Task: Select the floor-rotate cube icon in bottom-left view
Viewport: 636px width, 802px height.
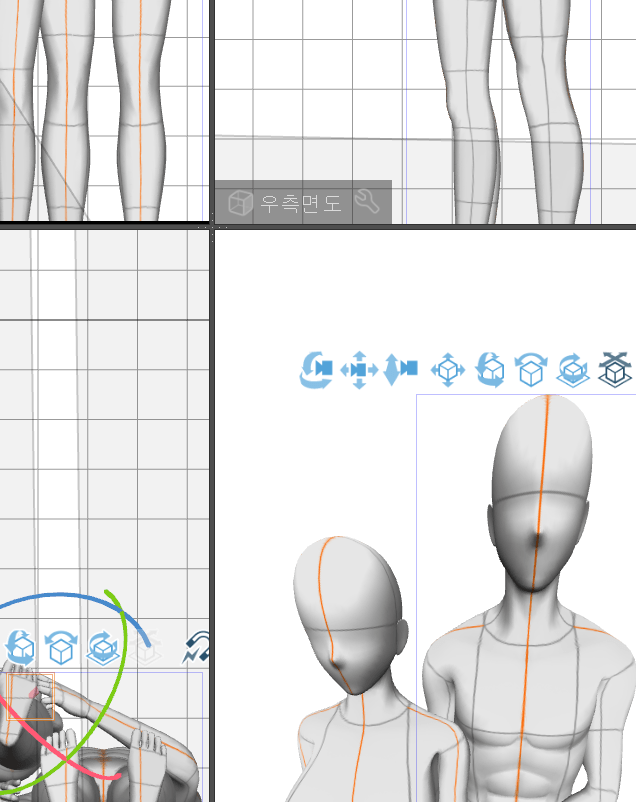Action: click(x=103, y=648)
